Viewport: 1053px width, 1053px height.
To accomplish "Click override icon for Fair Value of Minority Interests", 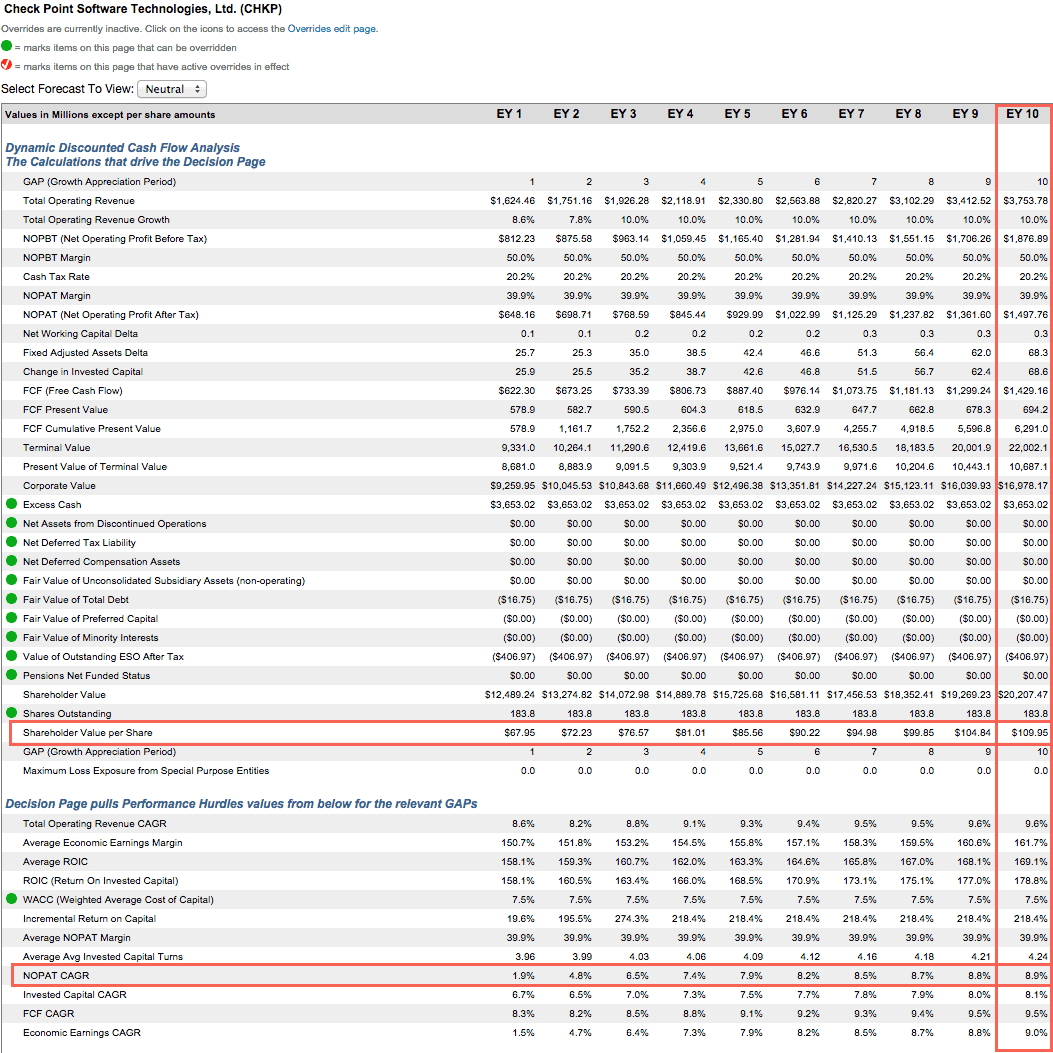I will tap(11, 637).
